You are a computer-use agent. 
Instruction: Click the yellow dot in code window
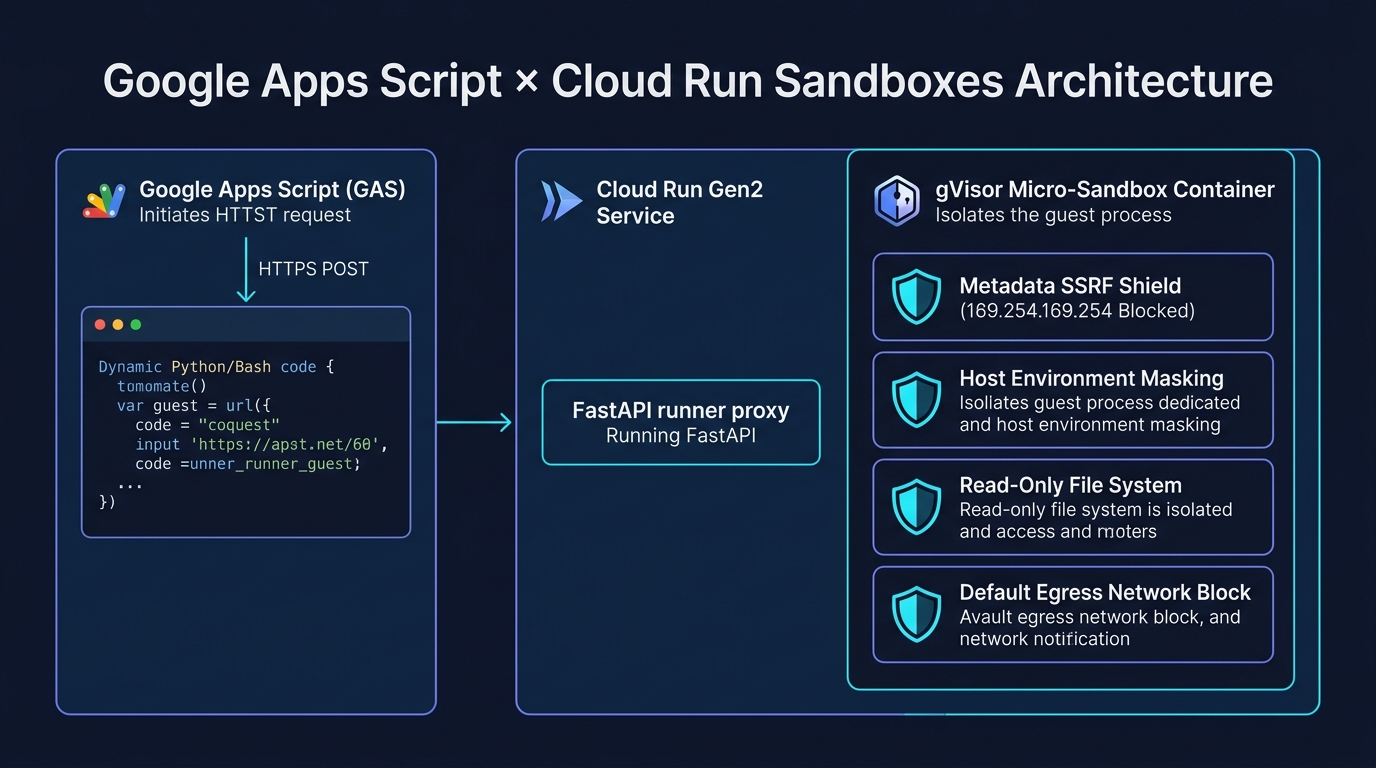[118, 325]
